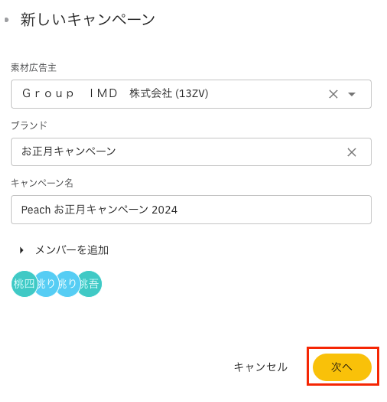Image resolution: width=387 pixels, height=402 pixels.
Task: Click the gray dot beside the title
Action: (6, 20)
